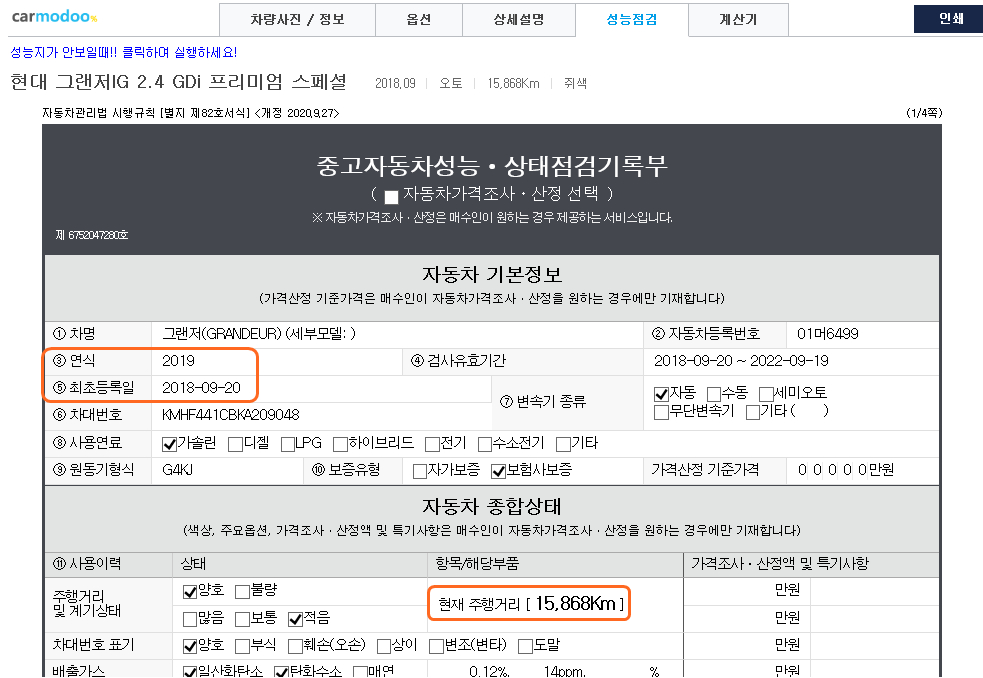Image resolution: width=983 pixels, height=678 pixels.
Task: Open the 상세설명 tab
Action: pyautogui.click(x=519, y=19)
